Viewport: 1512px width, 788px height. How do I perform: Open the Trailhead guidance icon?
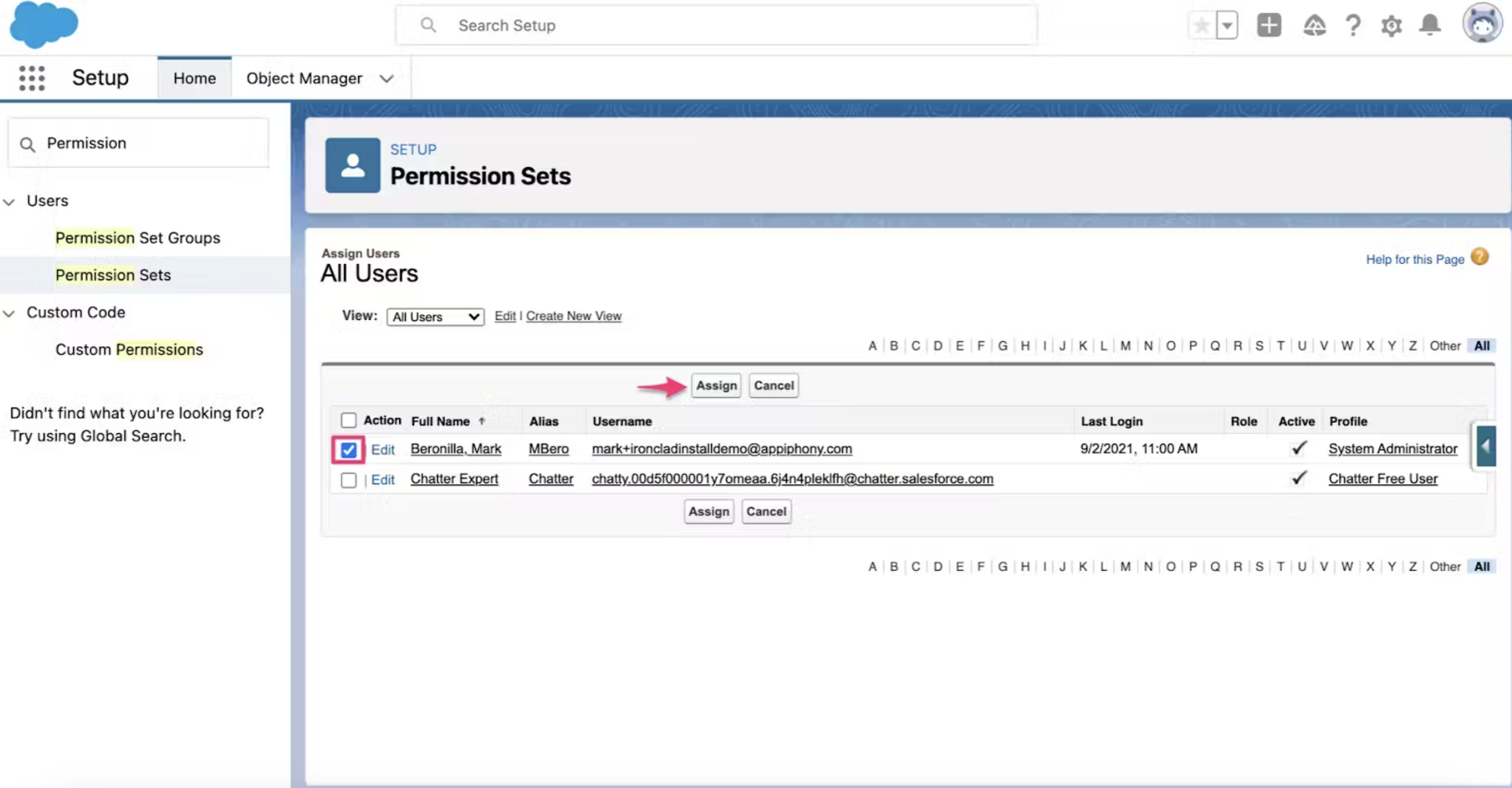coord(1315,25)
